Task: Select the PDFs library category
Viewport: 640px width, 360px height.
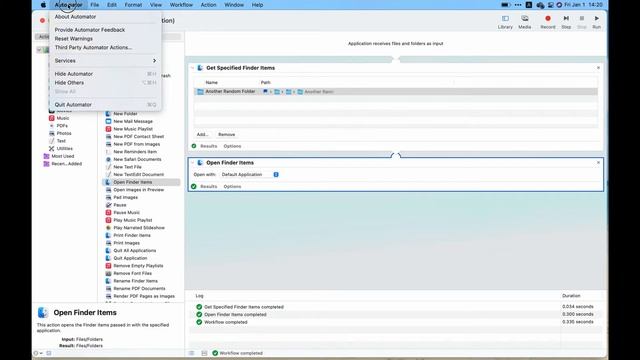Action: [x=62, y=126]
